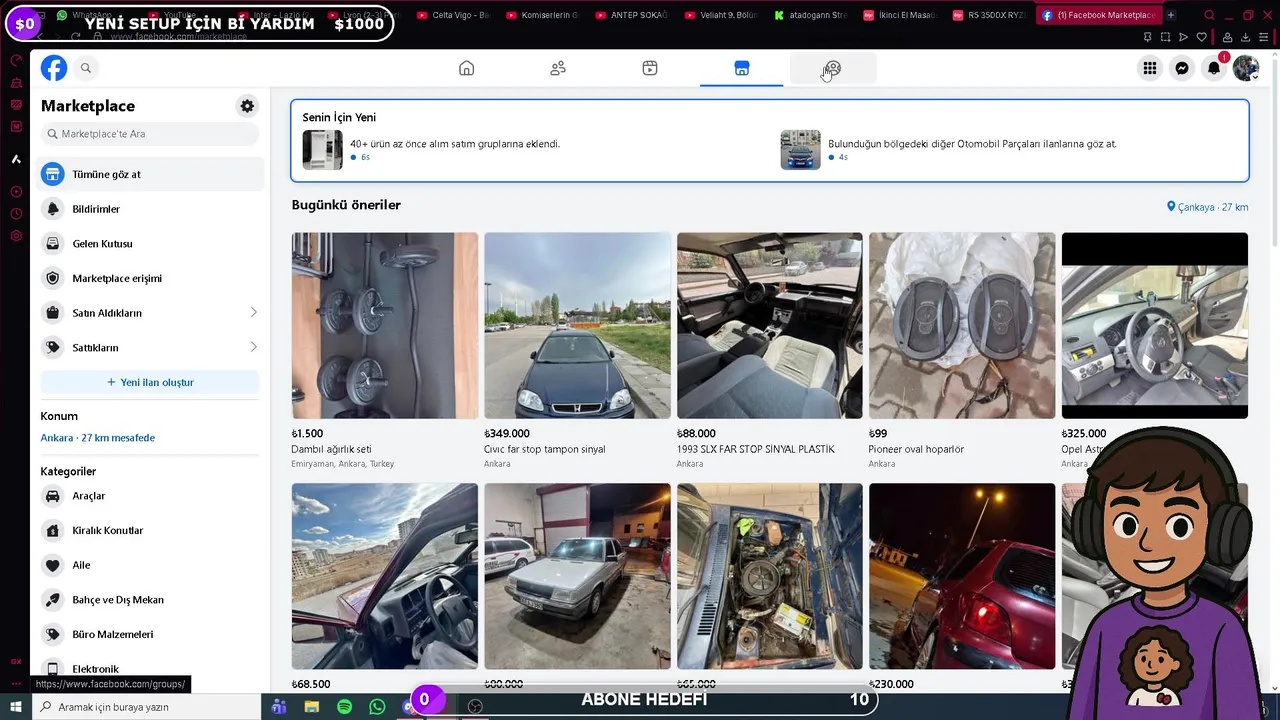Open Marketplace settings gear
Viewport: 1280px width, 720px height.
tap(247, 106)
